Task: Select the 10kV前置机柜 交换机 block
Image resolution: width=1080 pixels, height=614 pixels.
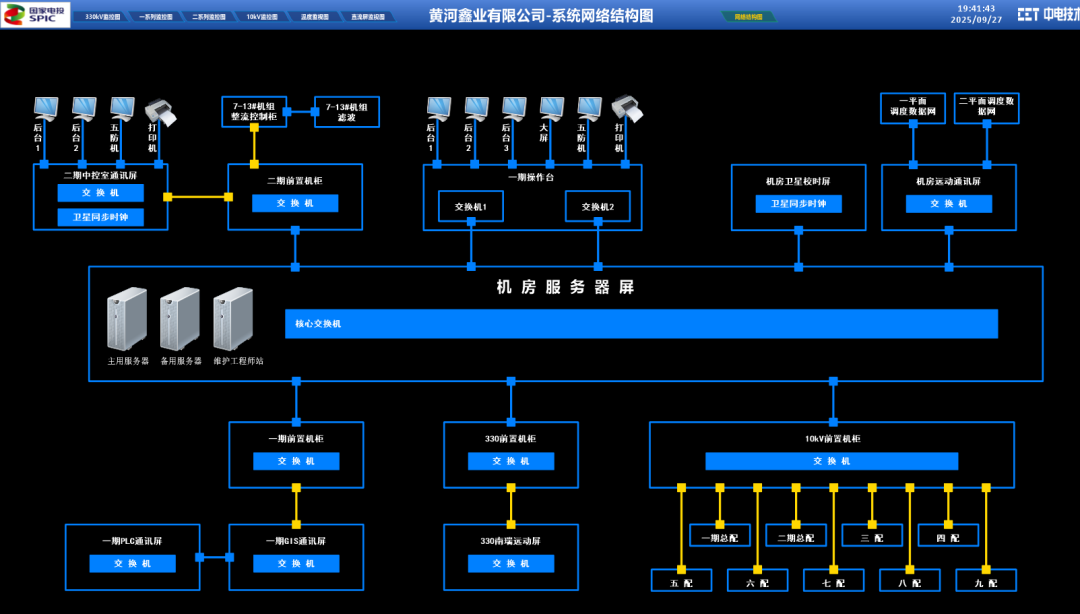Action: pos(831,461)
